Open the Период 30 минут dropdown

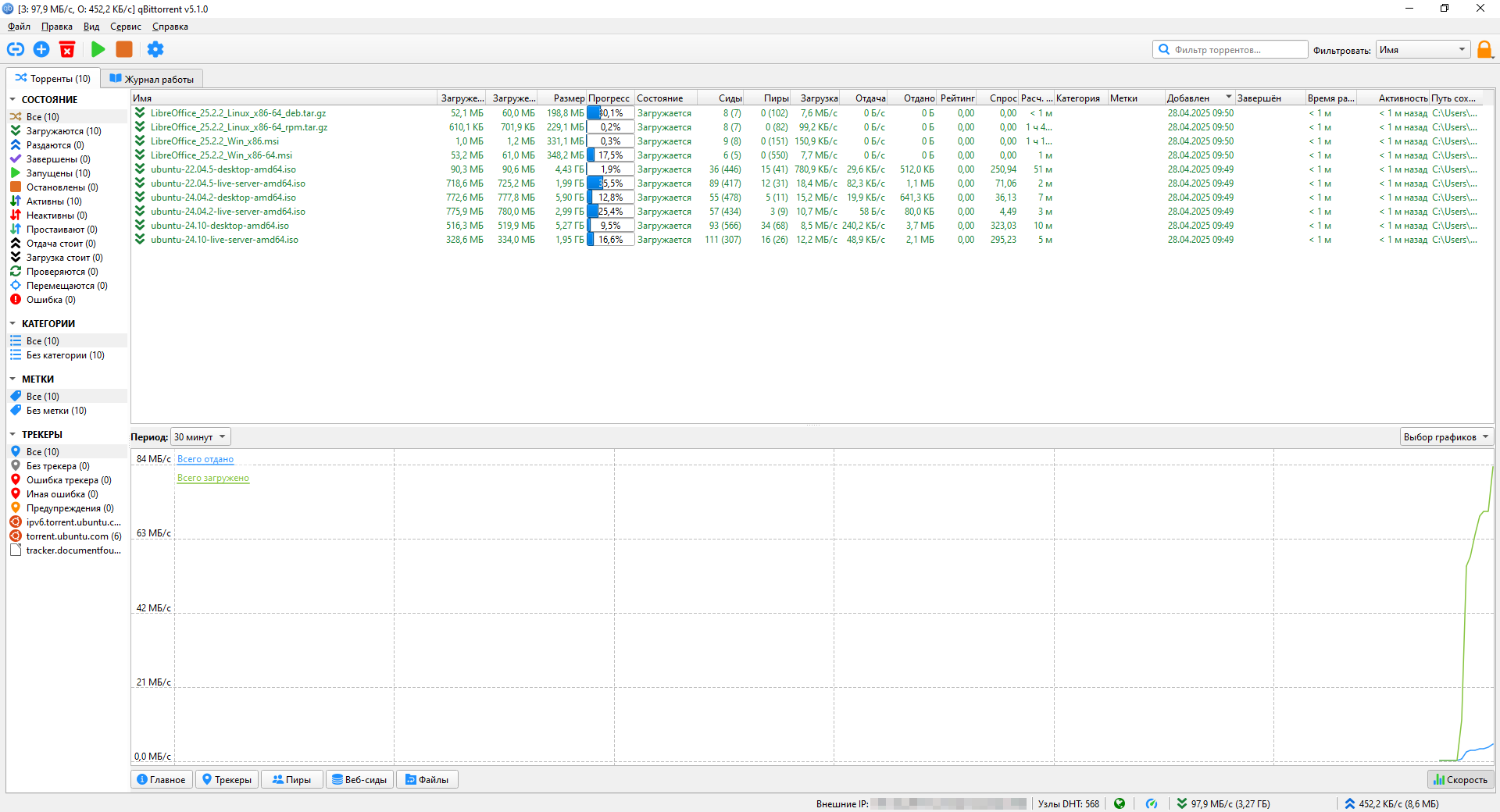coord(201,437)
